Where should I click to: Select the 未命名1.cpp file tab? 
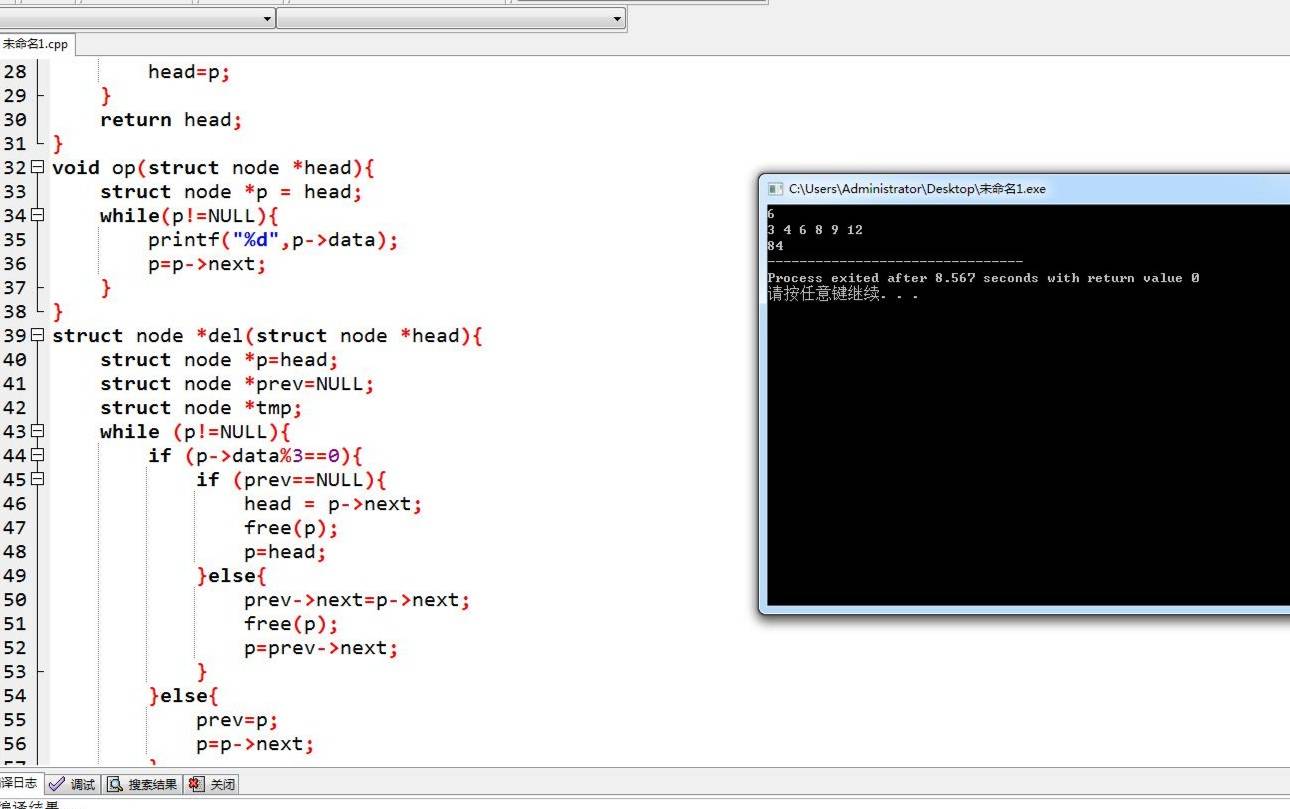[36, 44]
